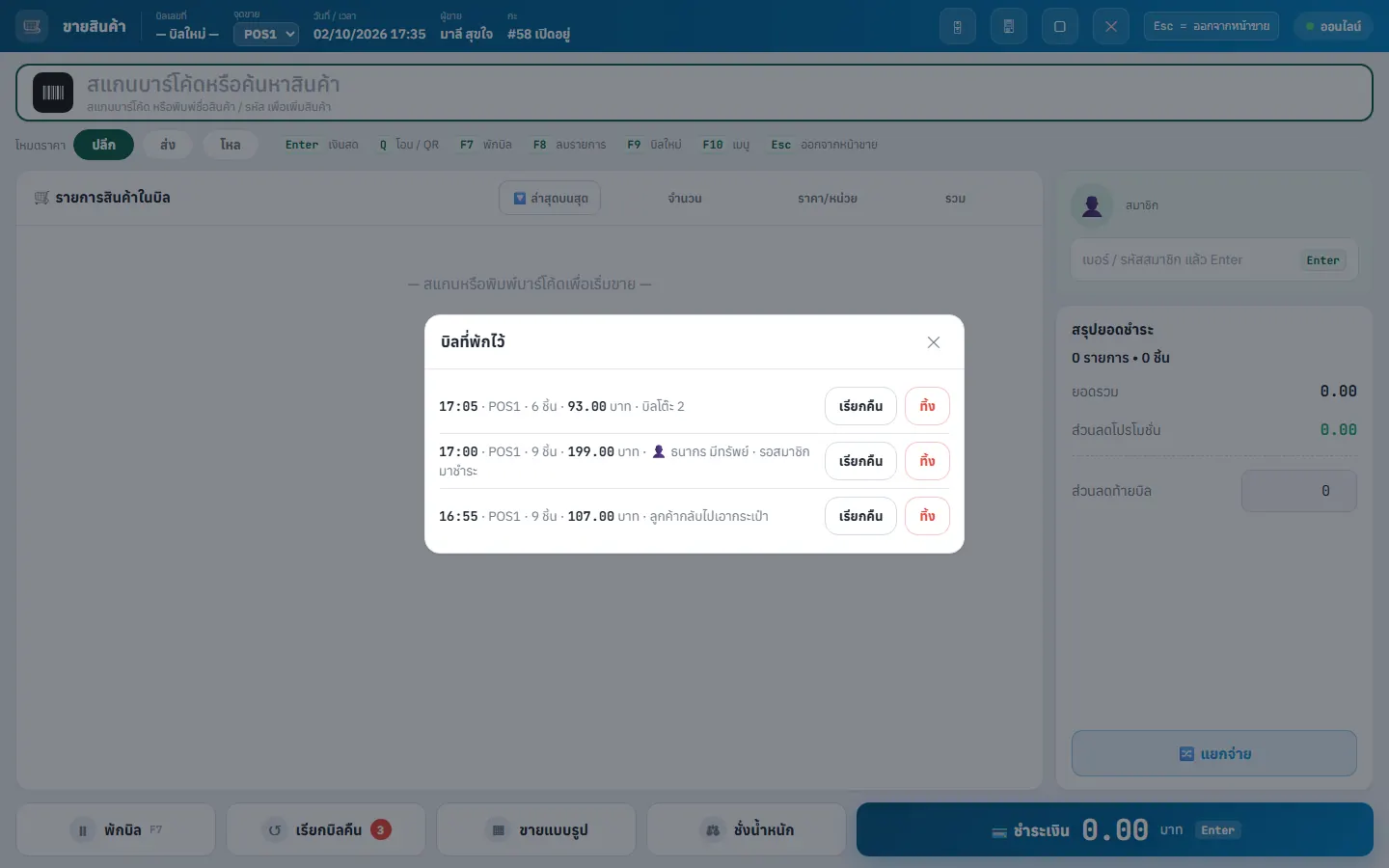Select the ปลีก retail price mode
Viewport: 1389px width, 868px height.
click(103, 145)
